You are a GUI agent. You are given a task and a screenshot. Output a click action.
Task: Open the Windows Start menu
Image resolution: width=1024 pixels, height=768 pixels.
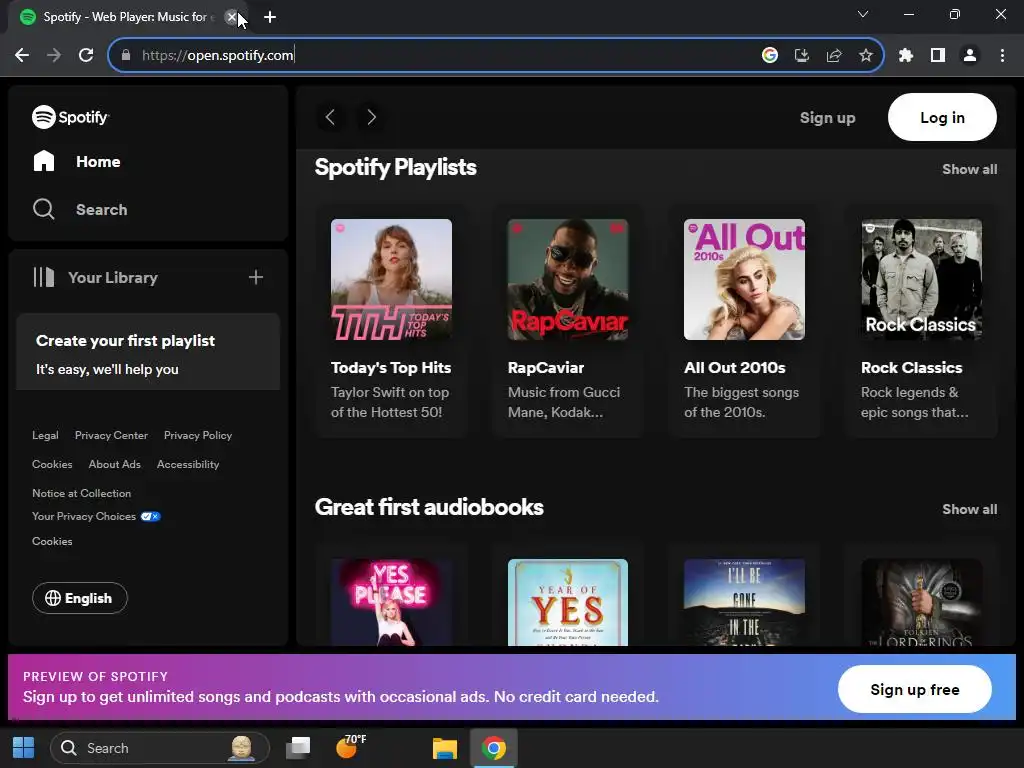(x=24, y=748)
